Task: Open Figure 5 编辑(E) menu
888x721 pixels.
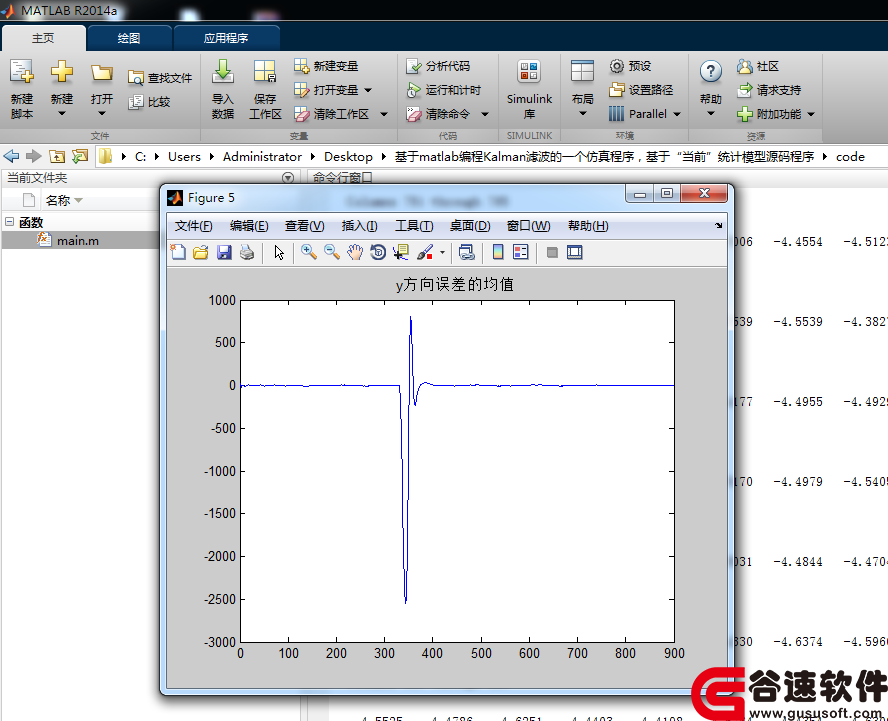Action: pyautogui.click(x=249, y=226)
